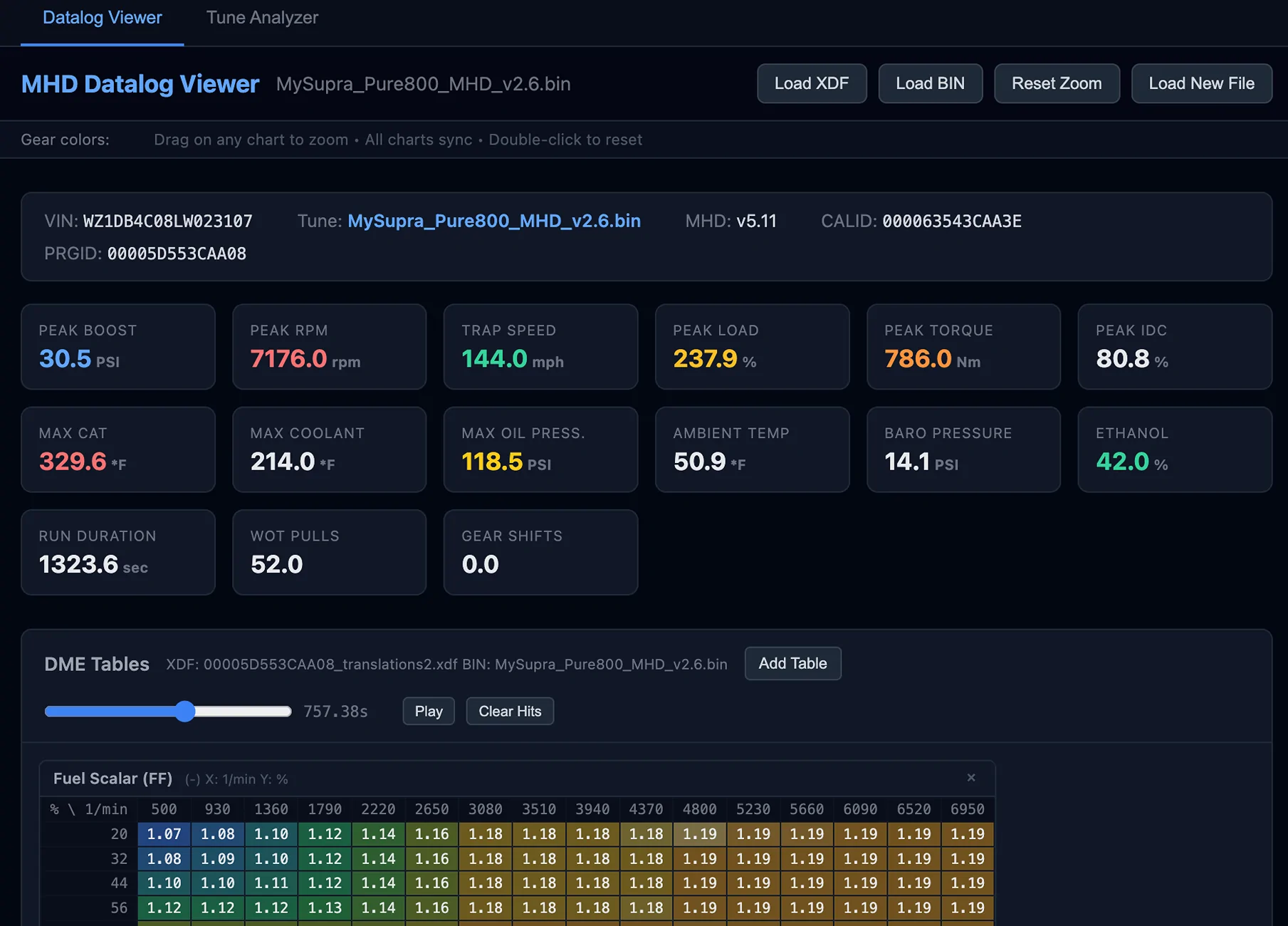Click the 1.13 cell in row 56

[325, 907]
